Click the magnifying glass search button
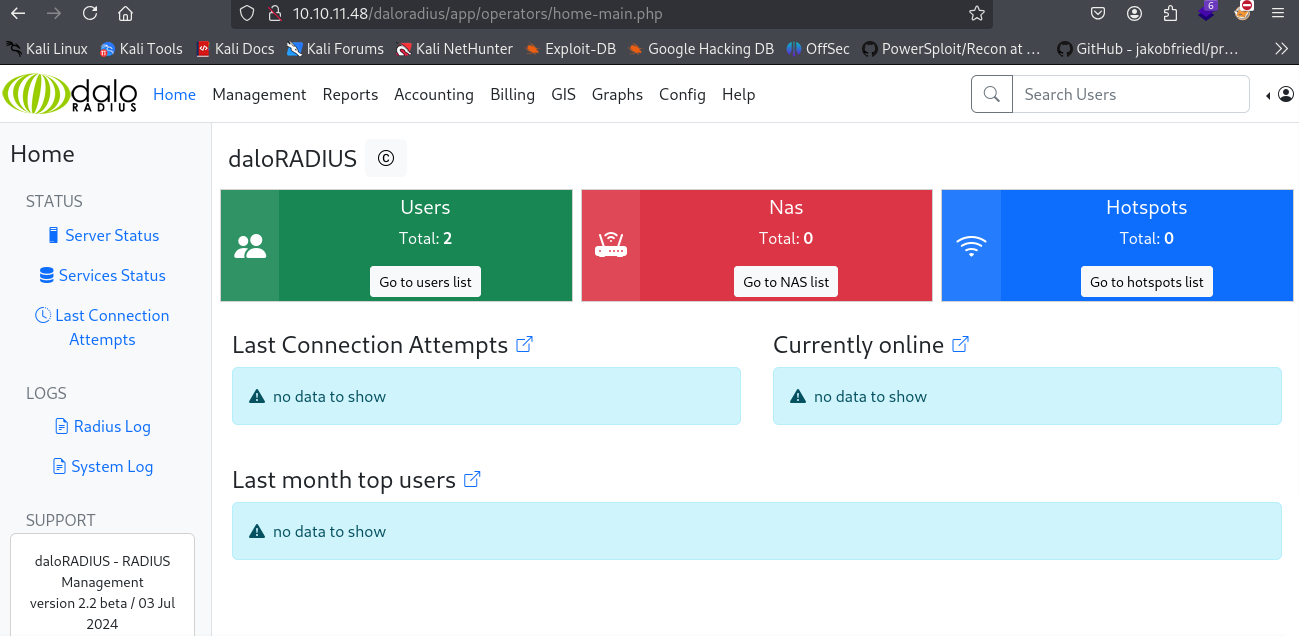 click(x=992, y=94)
